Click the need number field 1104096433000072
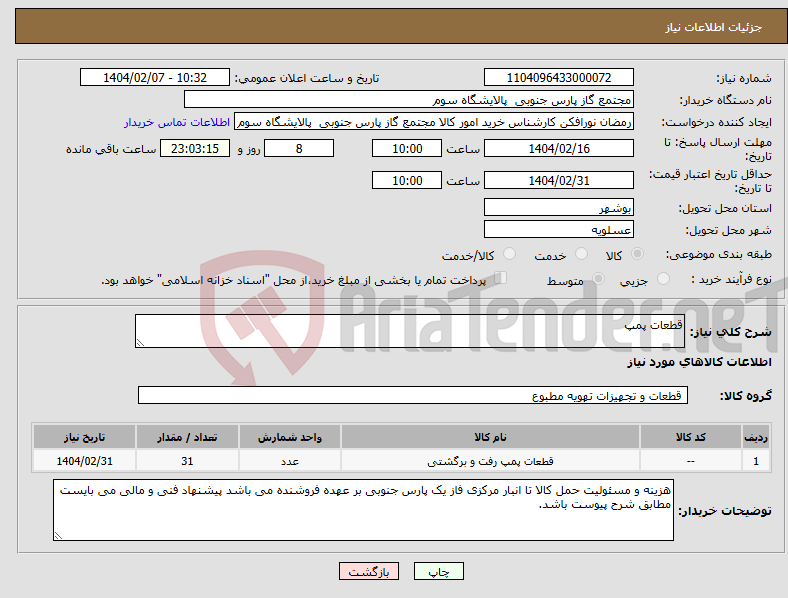The width and height of the screenshot is (788, 598). pos(558,77)
